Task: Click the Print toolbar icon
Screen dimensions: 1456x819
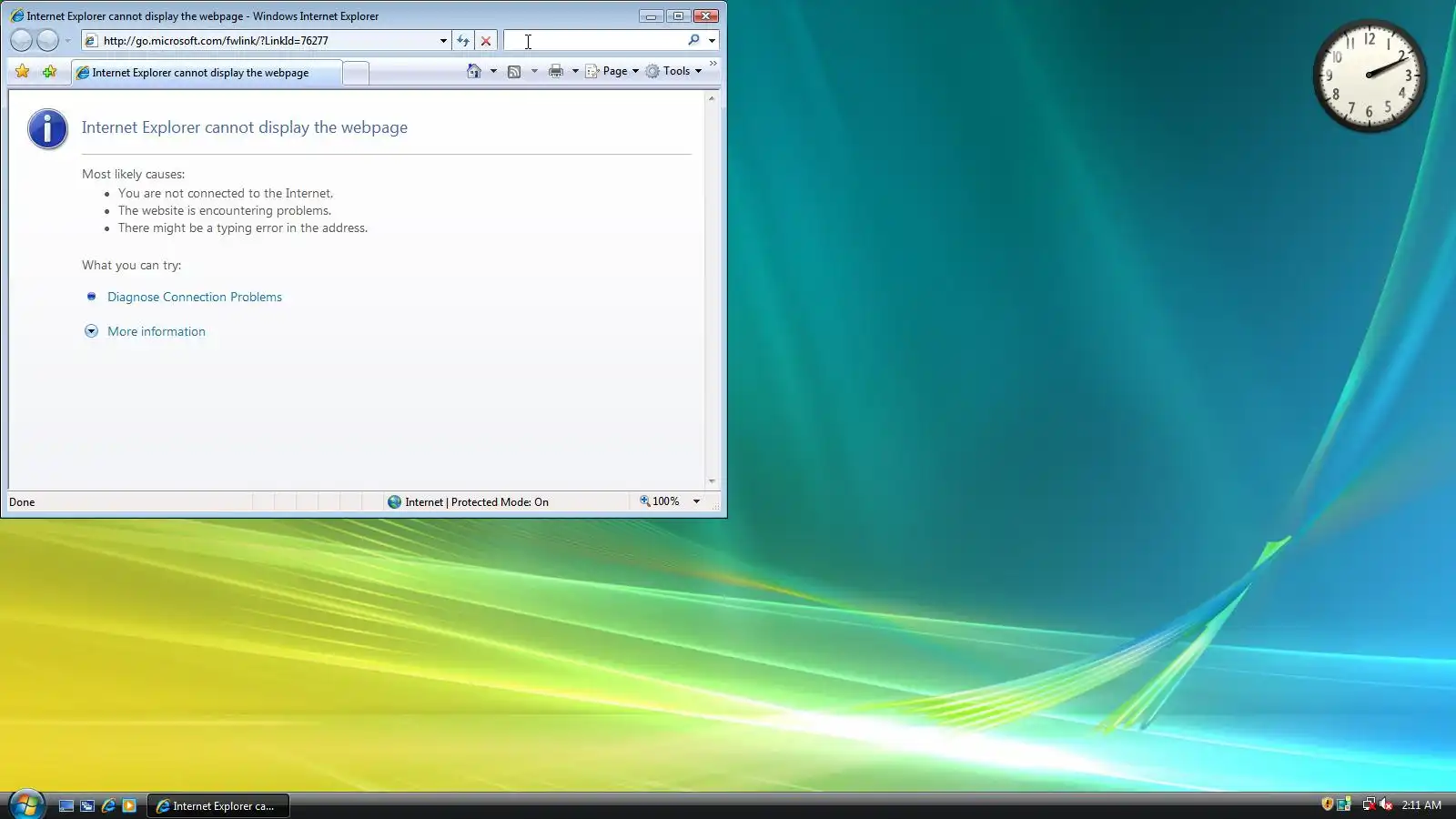Action: pyautogui.click(x=556, y=71)
